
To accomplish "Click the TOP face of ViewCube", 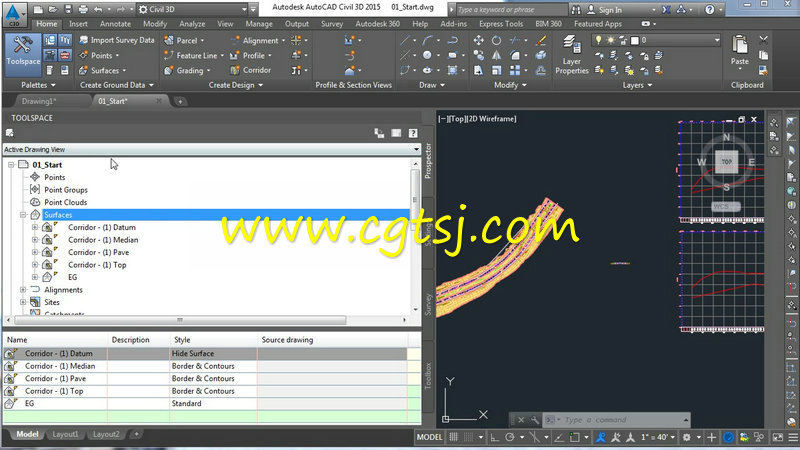I will pyautogui.click(x=726, y=162).
